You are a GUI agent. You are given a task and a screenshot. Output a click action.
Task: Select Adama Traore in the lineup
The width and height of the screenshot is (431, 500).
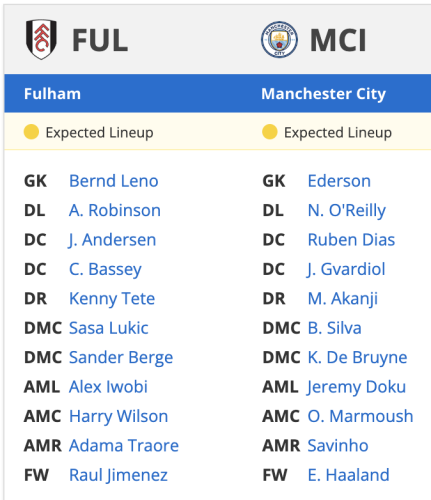(x=124, y=445)
